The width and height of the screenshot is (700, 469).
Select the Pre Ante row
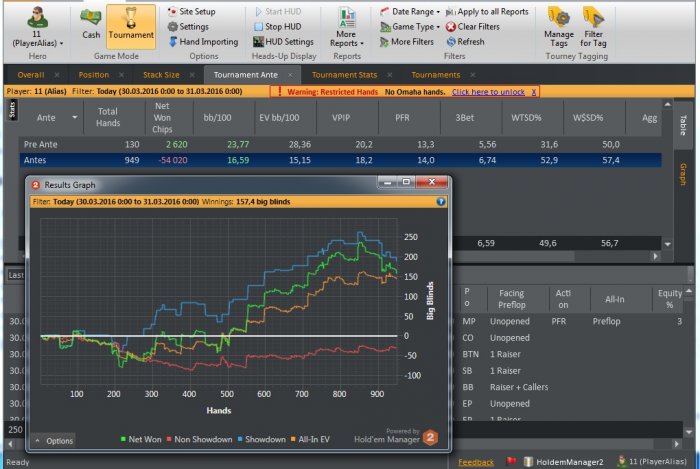coord(340,145)
